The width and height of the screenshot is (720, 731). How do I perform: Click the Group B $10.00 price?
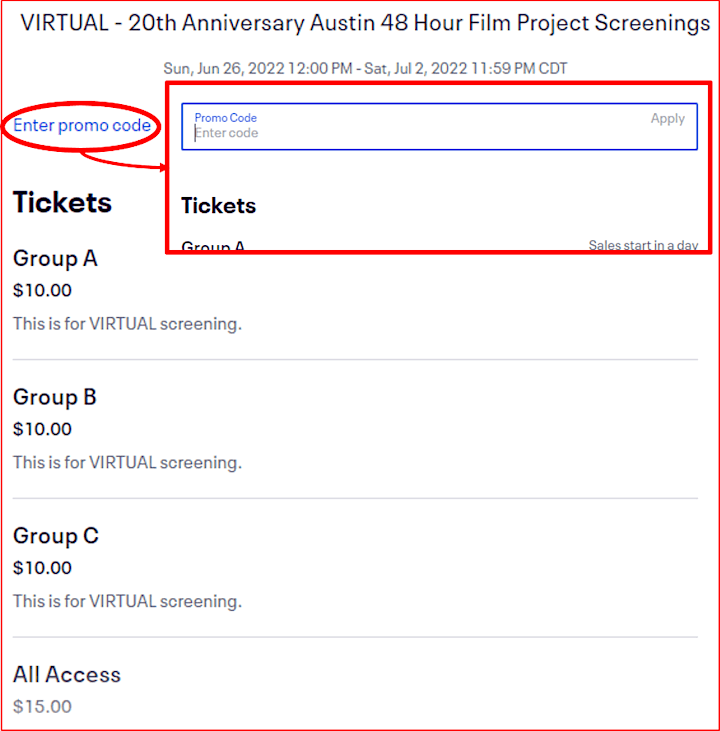42,429
